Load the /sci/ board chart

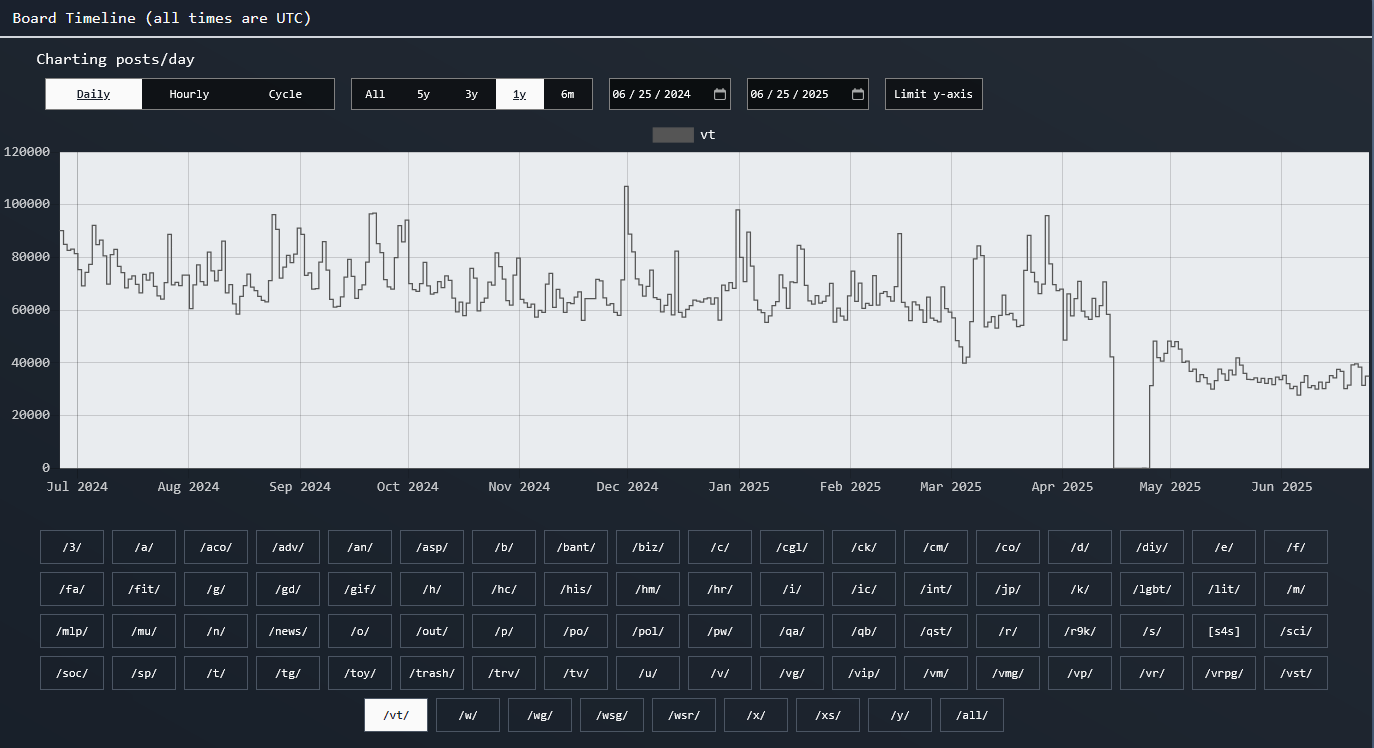point(1296,631)
